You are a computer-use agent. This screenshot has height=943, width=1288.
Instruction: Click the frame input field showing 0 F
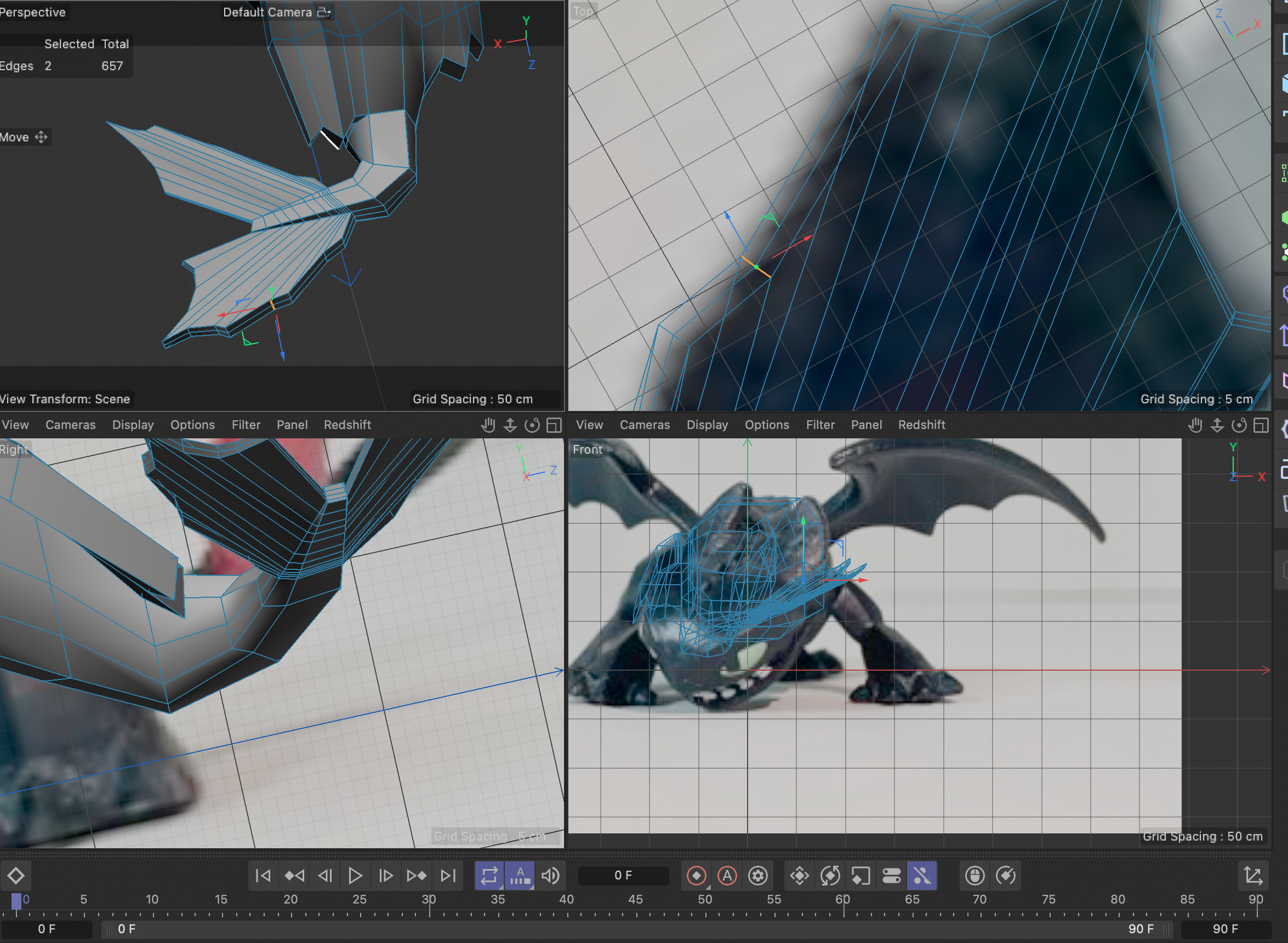click(x=623, y=875)
